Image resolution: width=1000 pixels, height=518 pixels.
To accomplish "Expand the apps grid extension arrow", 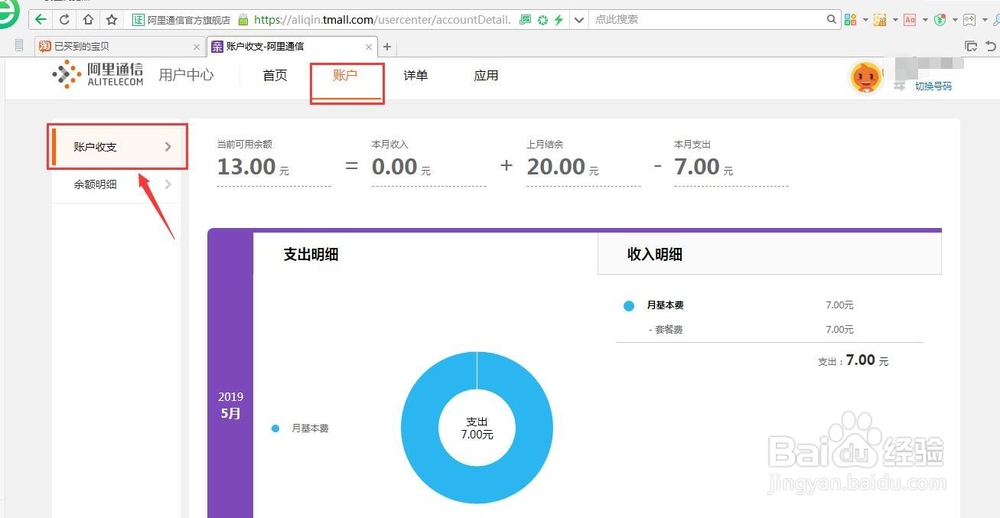I will coord(865,20).
